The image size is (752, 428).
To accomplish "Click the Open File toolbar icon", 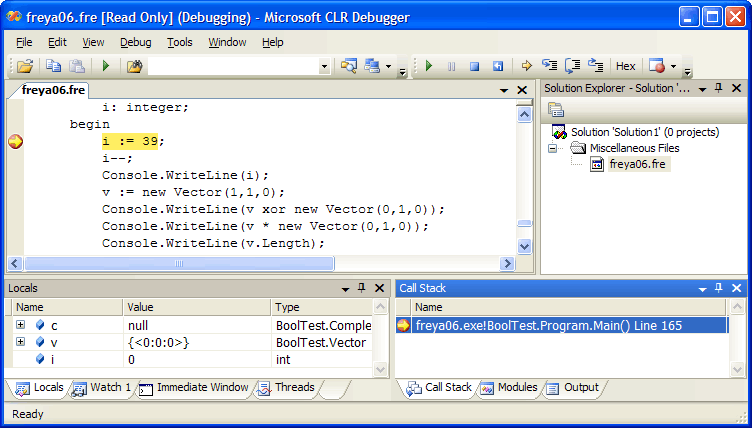I will tap(25, 66).
